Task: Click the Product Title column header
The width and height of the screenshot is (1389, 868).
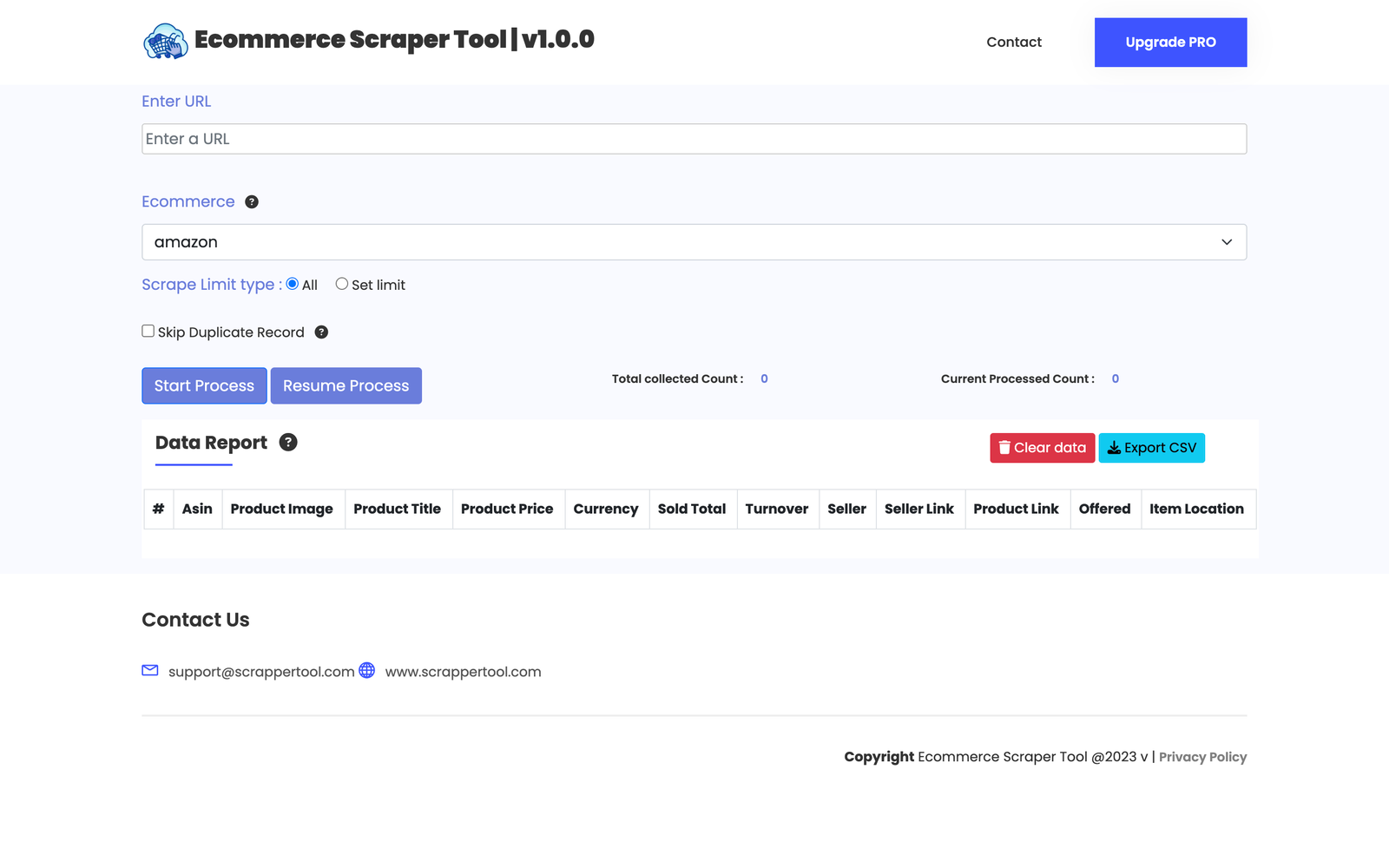Action: tap(398, 509)
